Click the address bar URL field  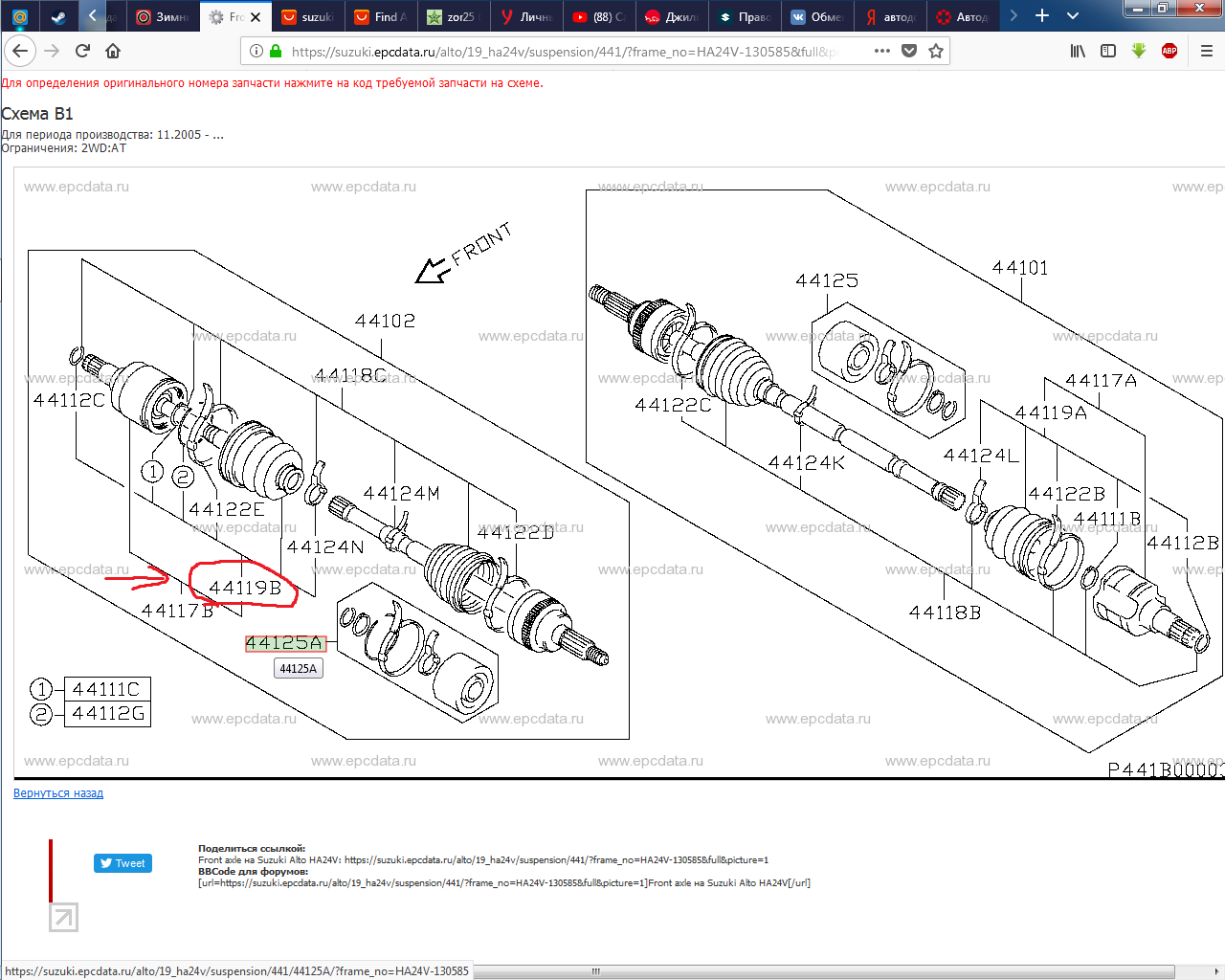pyautogui.click(x=565, y=52)
